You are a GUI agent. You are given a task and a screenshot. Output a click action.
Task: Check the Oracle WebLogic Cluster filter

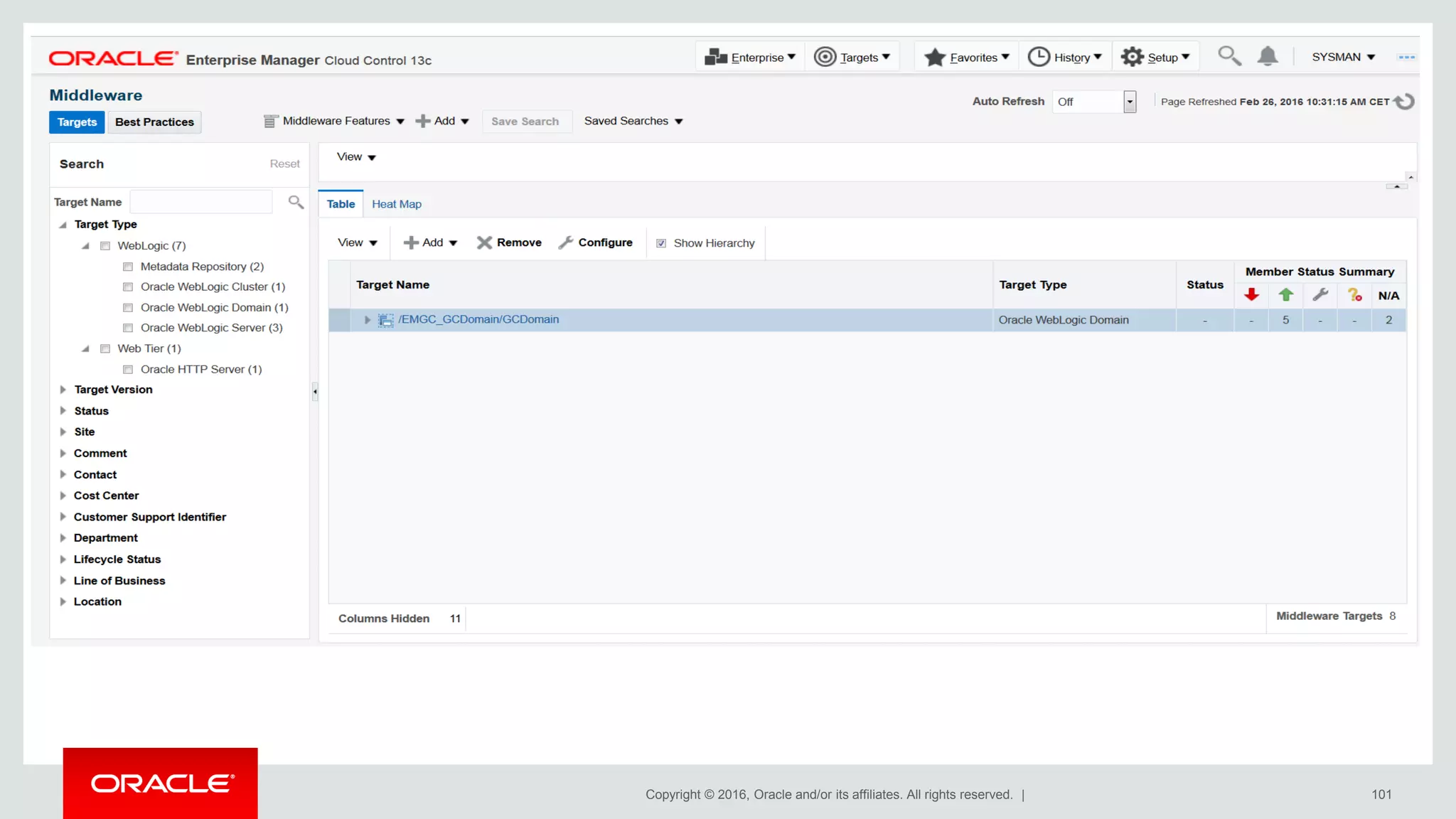pyautogui.click(x=128, y=287)
